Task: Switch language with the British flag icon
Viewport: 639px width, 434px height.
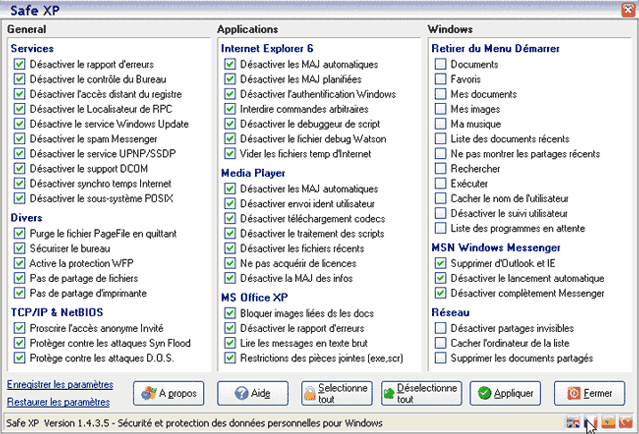Action: tap(573, 423)
